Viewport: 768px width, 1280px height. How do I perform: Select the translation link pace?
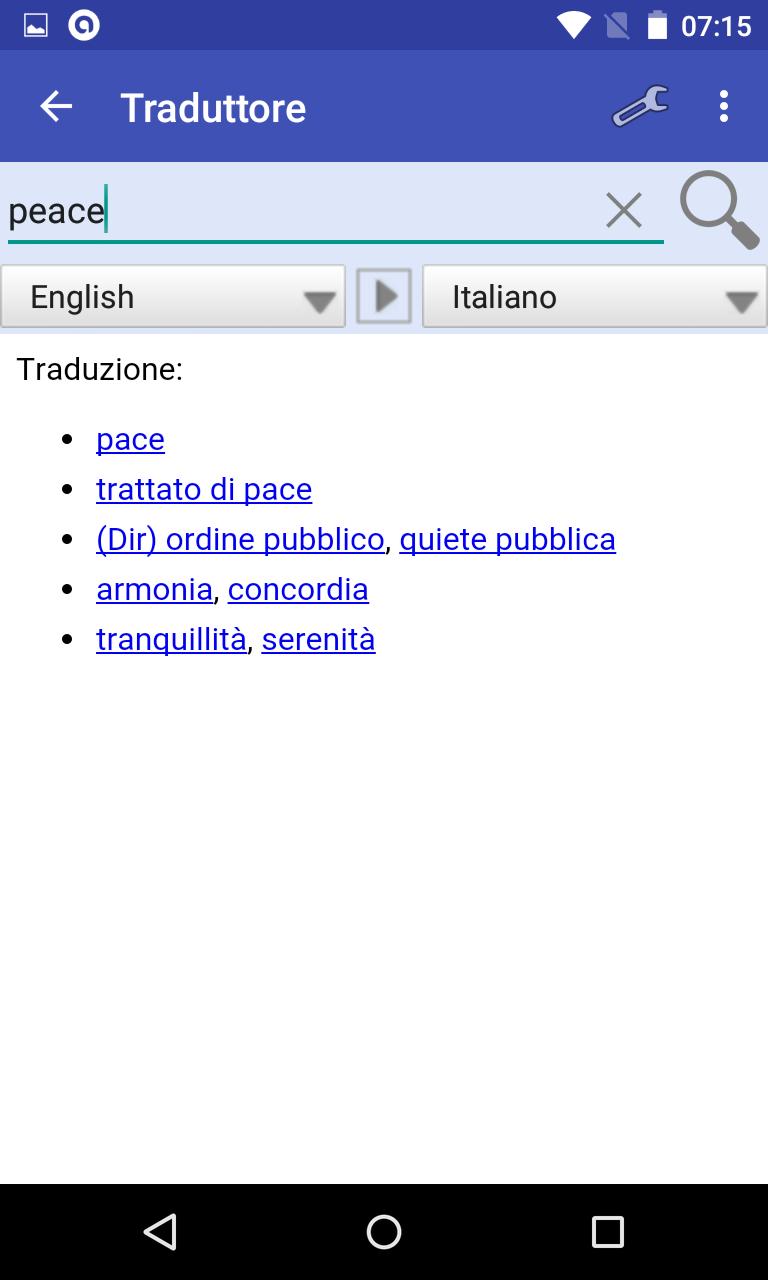coord(130,439)
